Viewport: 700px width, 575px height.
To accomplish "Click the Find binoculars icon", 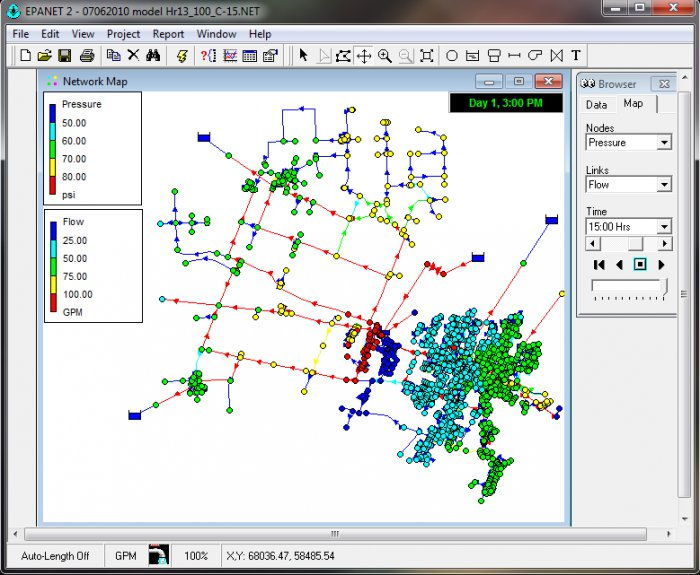I will point(153,56).
